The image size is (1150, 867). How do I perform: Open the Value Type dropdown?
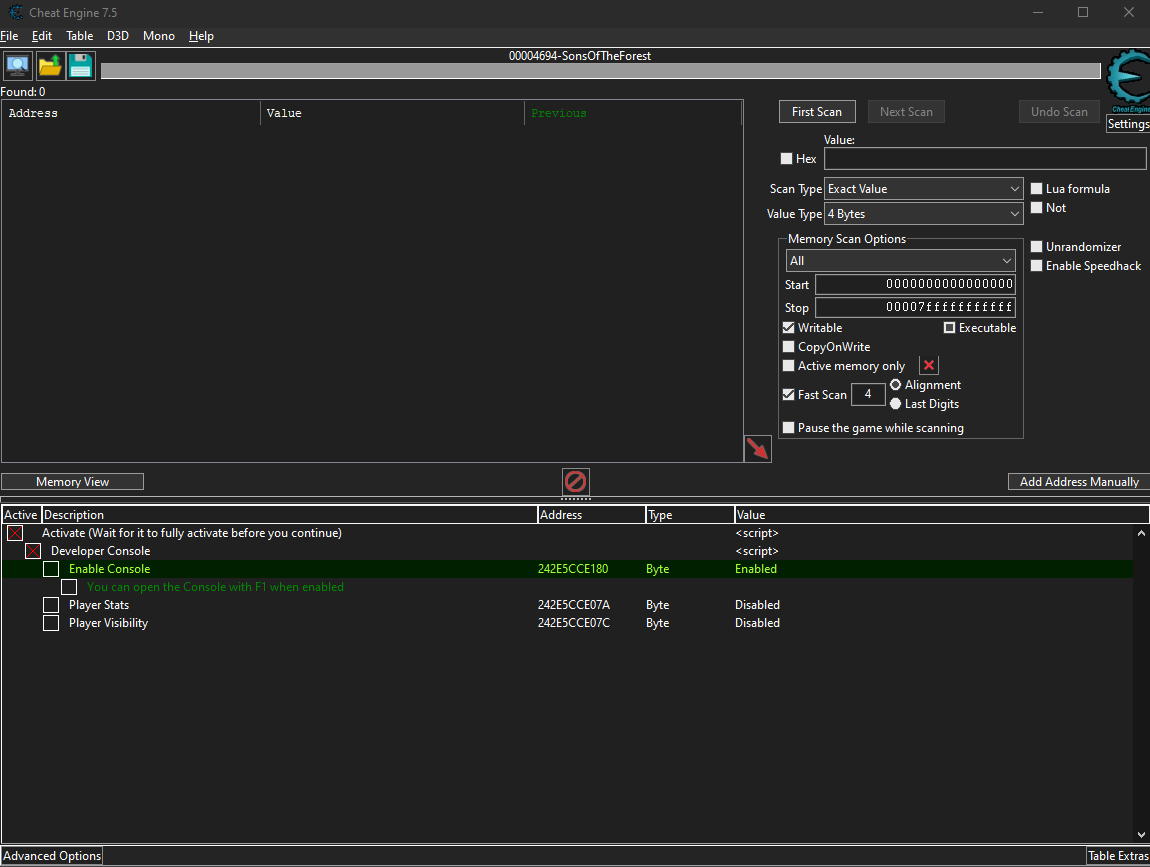click(923, 213)
